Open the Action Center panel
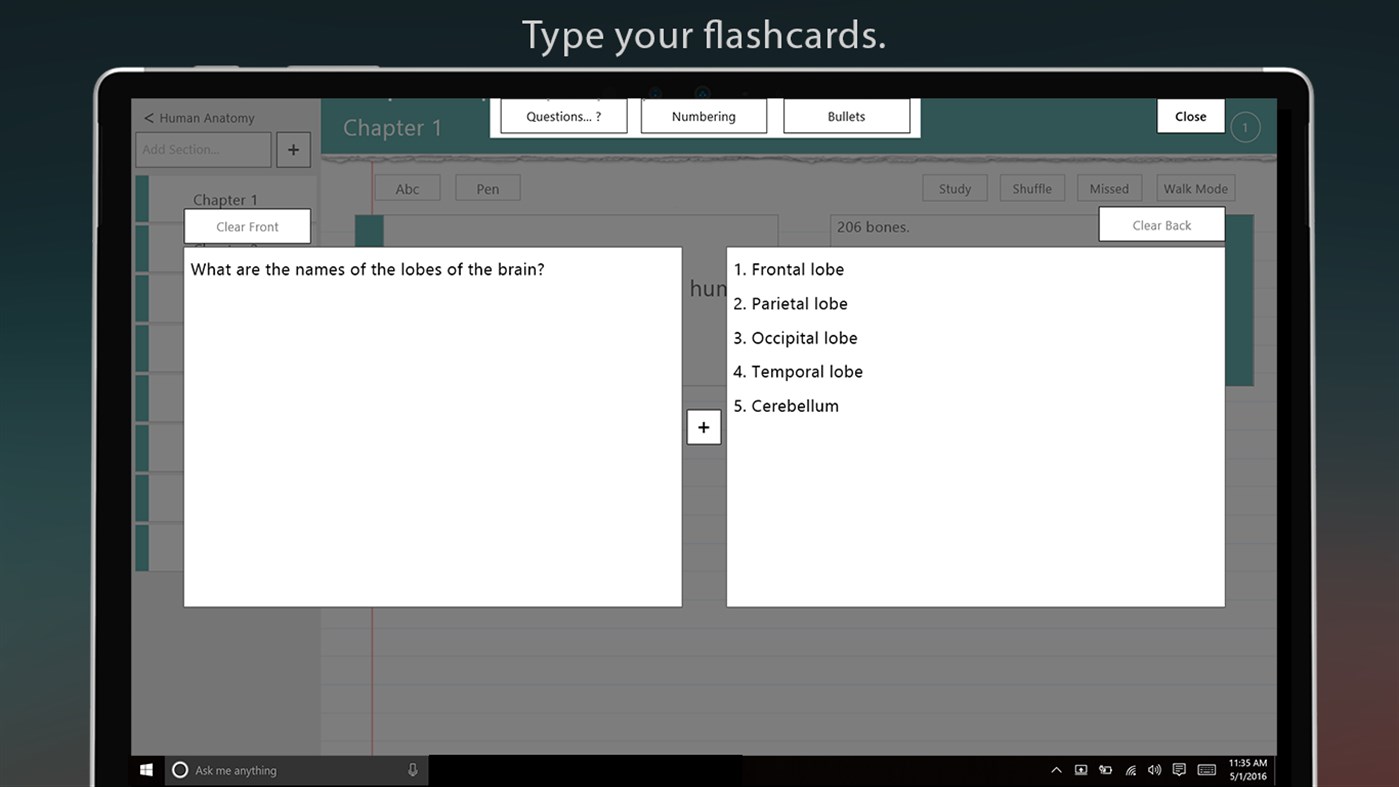 [x=1179, y=769]
